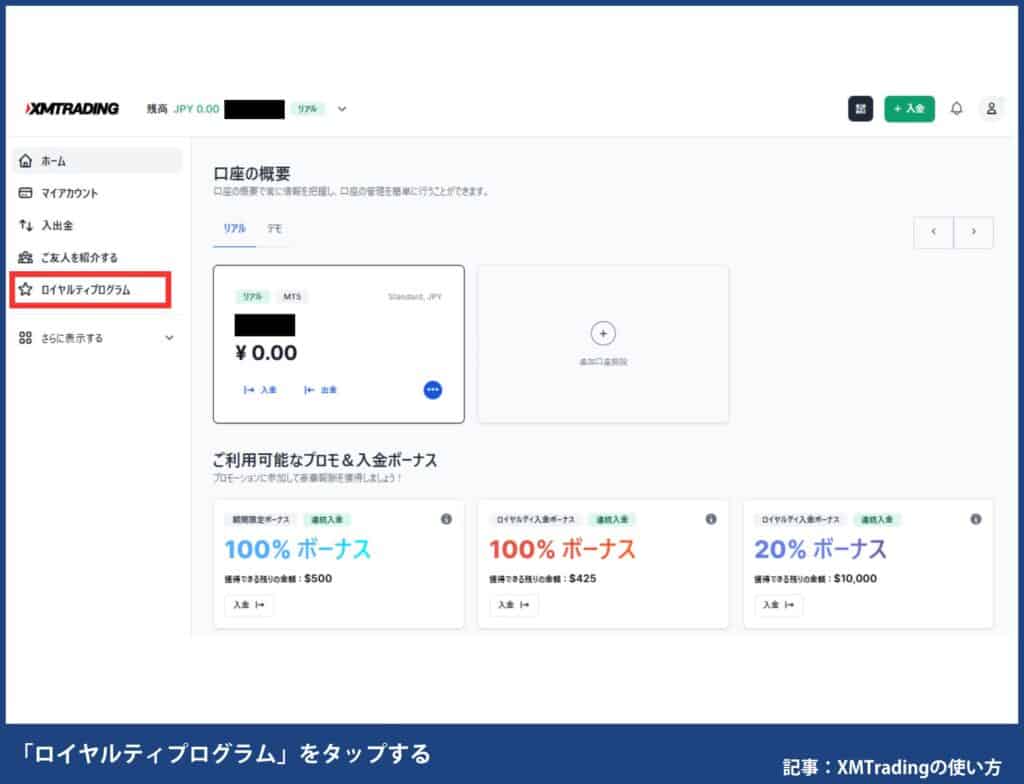Click the green 入金 deposit button
Viewport: 1024px width, 784px height.
click(909, 108)
